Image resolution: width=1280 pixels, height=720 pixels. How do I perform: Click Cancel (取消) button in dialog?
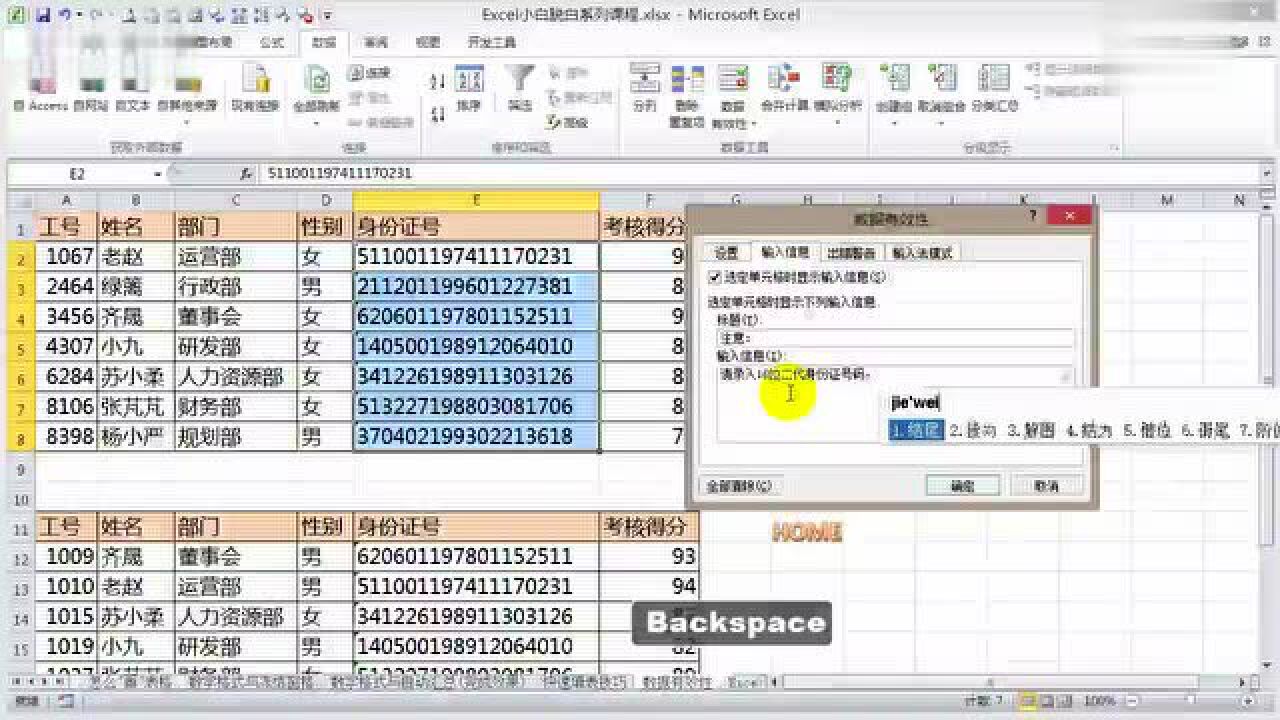pos(1046,486)
